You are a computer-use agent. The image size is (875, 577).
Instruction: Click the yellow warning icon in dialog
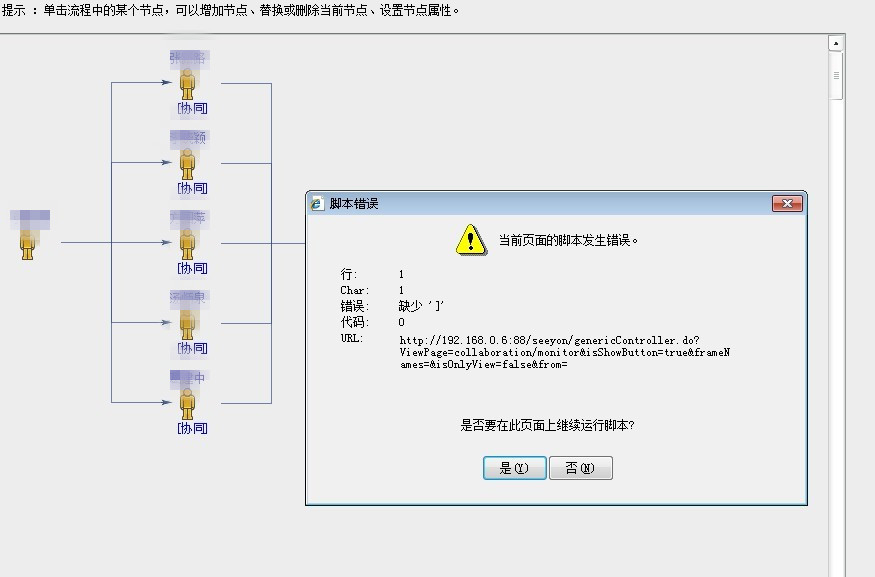(471, 240)
